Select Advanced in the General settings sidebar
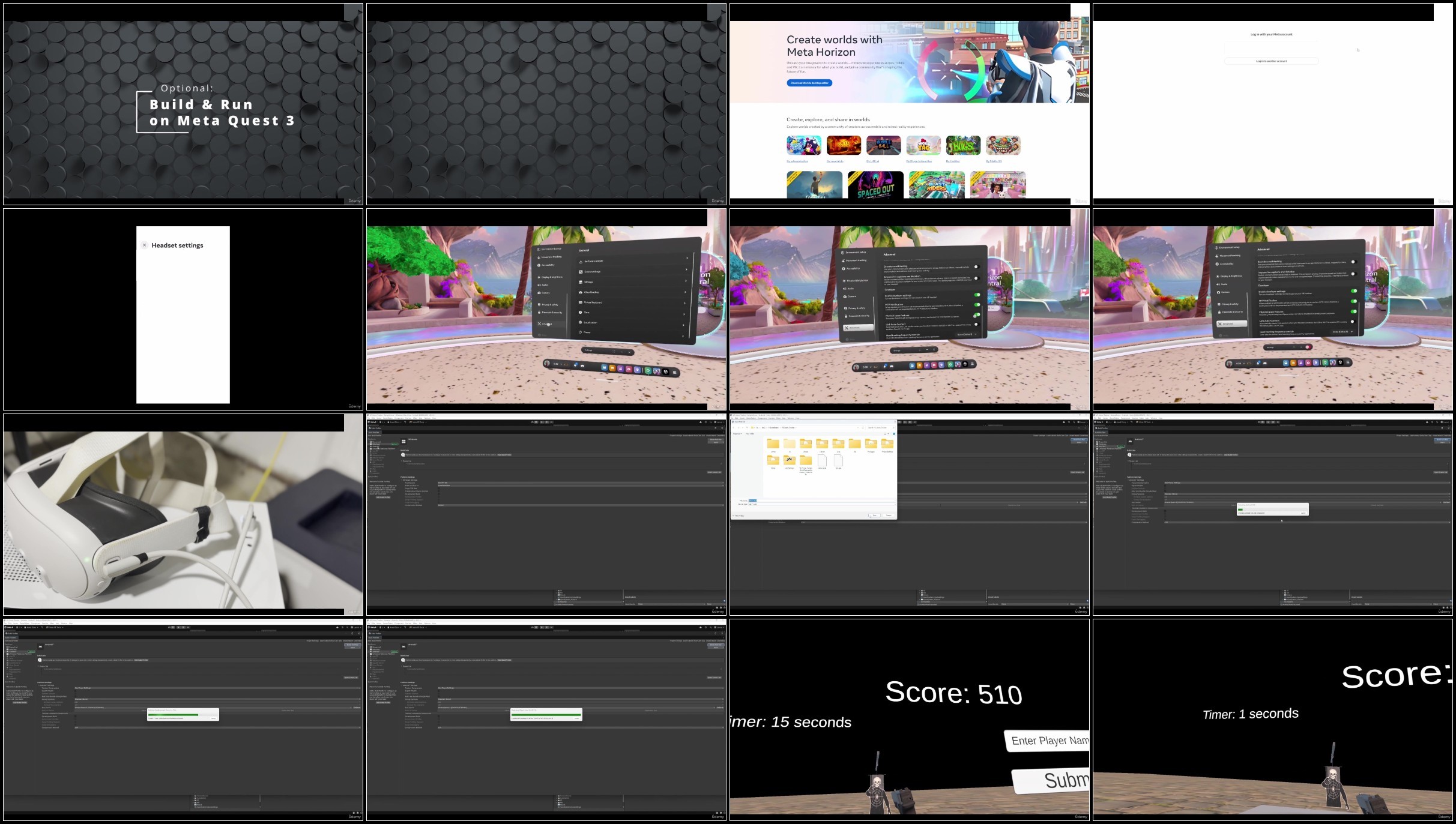 [547, 324]
